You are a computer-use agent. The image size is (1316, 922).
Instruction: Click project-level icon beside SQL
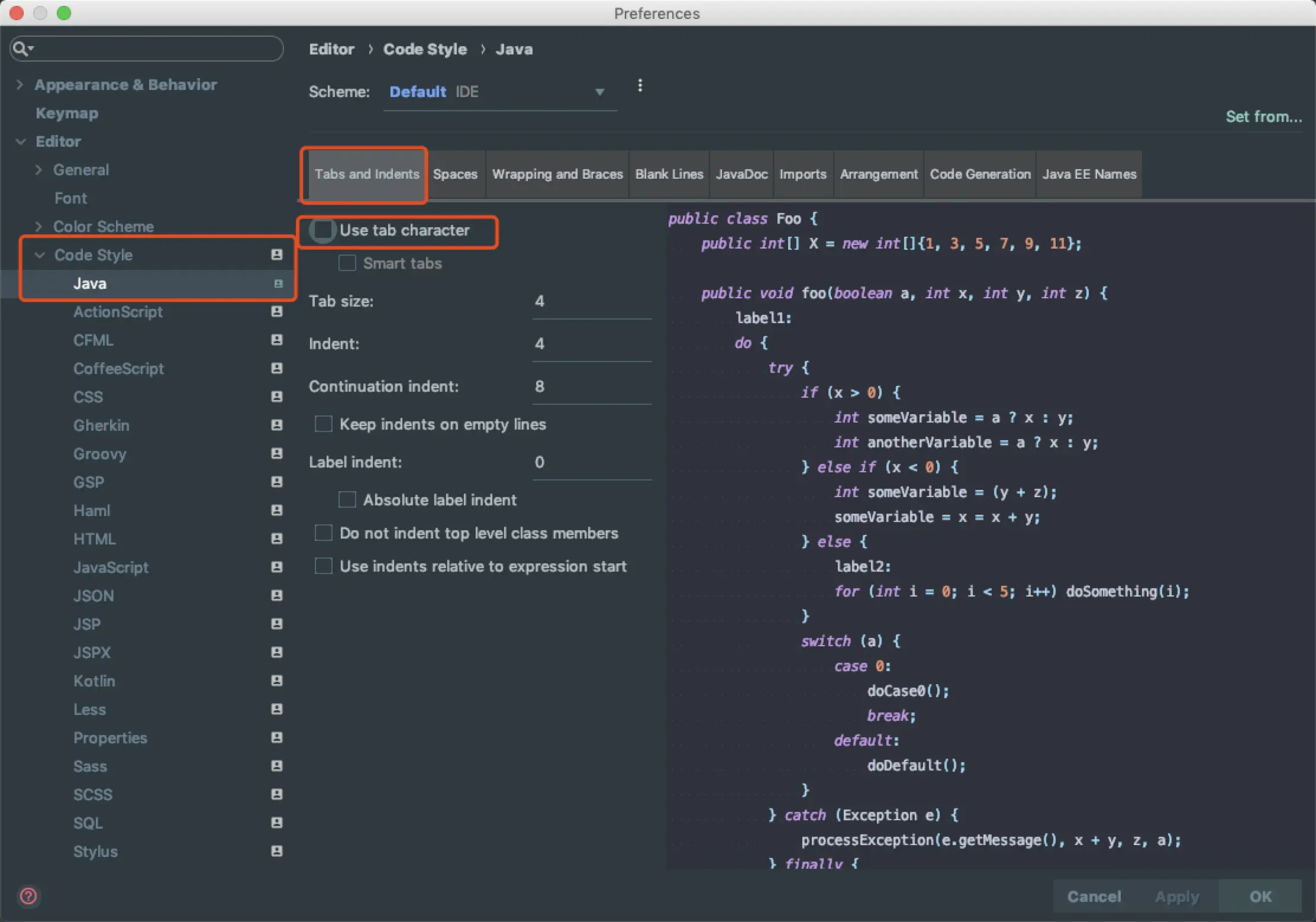coord(276,823)
